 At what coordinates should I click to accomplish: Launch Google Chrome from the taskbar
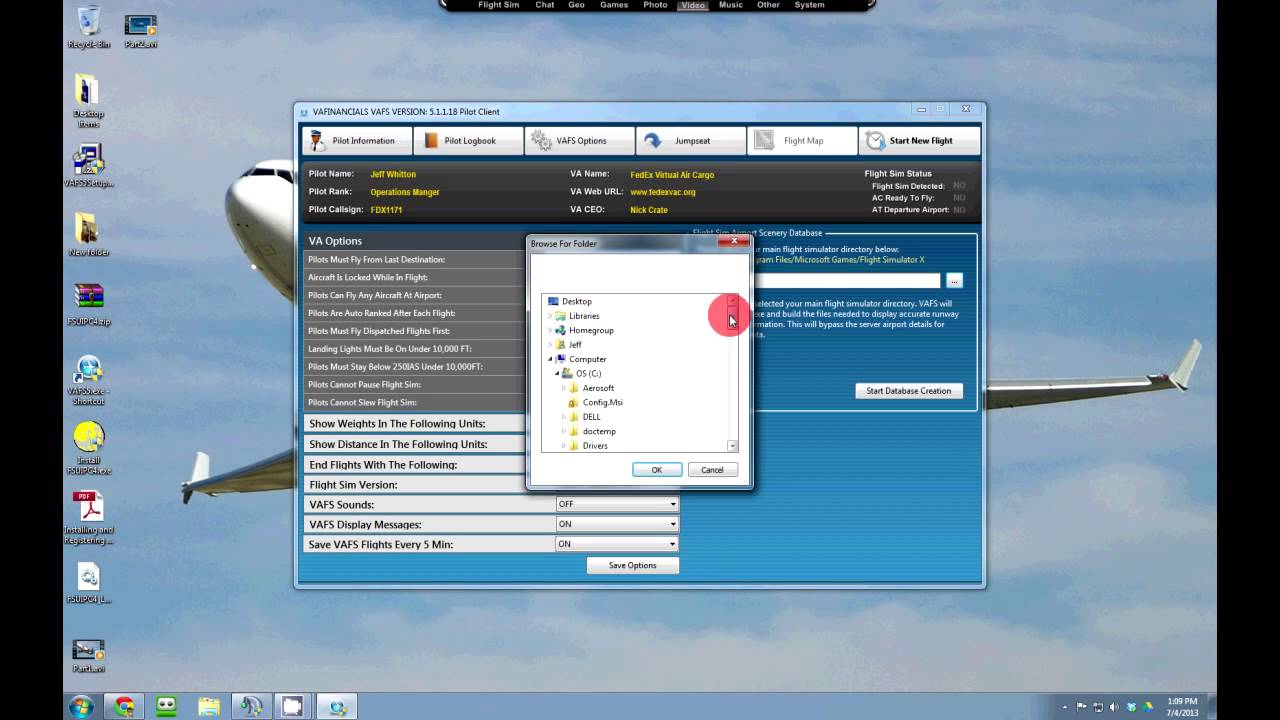click(124, 707)
